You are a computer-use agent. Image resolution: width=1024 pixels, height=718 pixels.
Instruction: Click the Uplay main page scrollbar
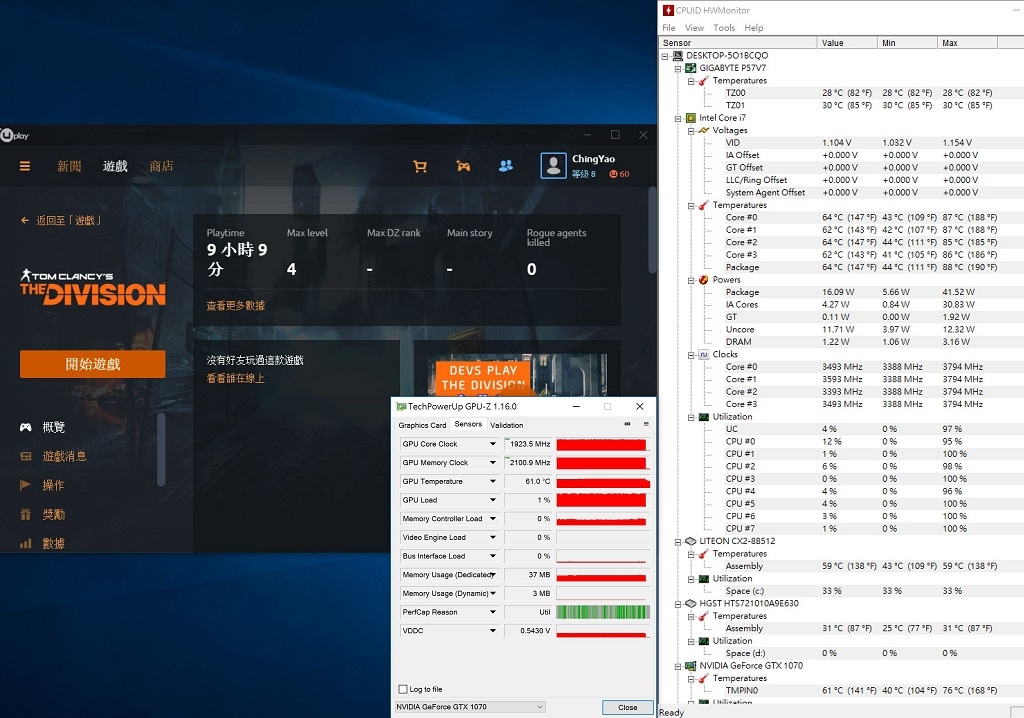(652, 230)
